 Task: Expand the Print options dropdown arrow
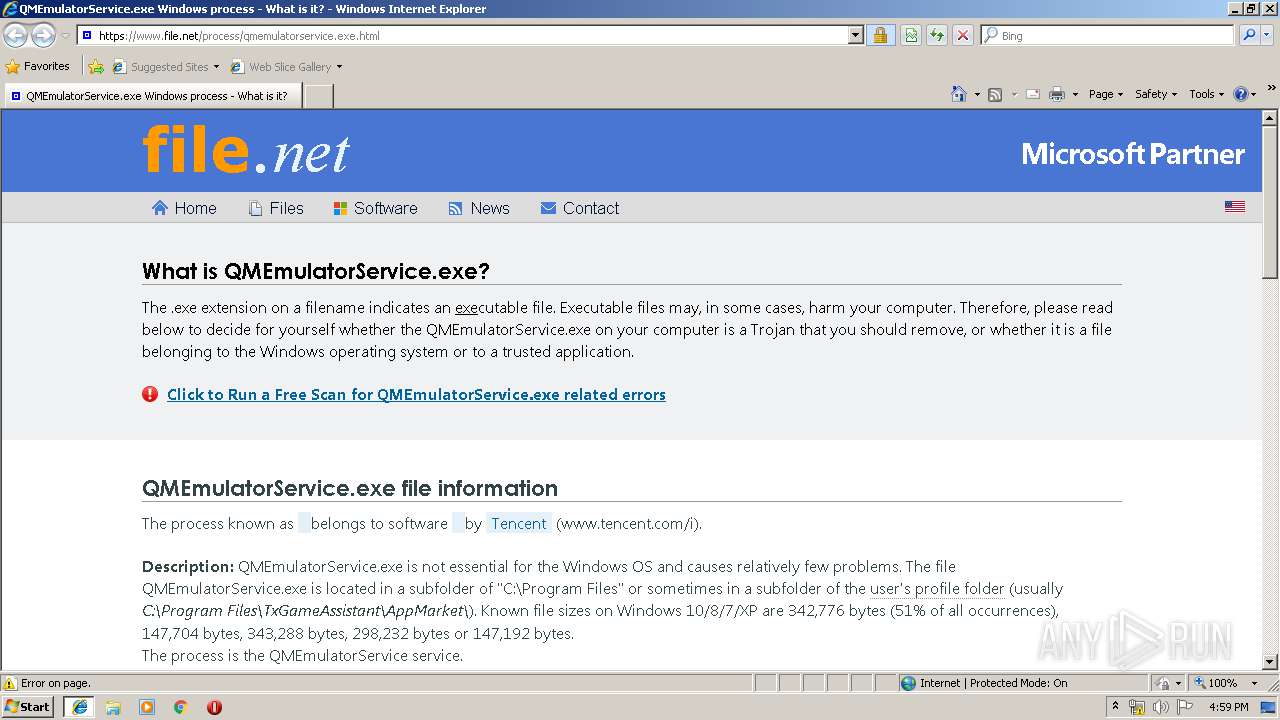point(1075,94)
